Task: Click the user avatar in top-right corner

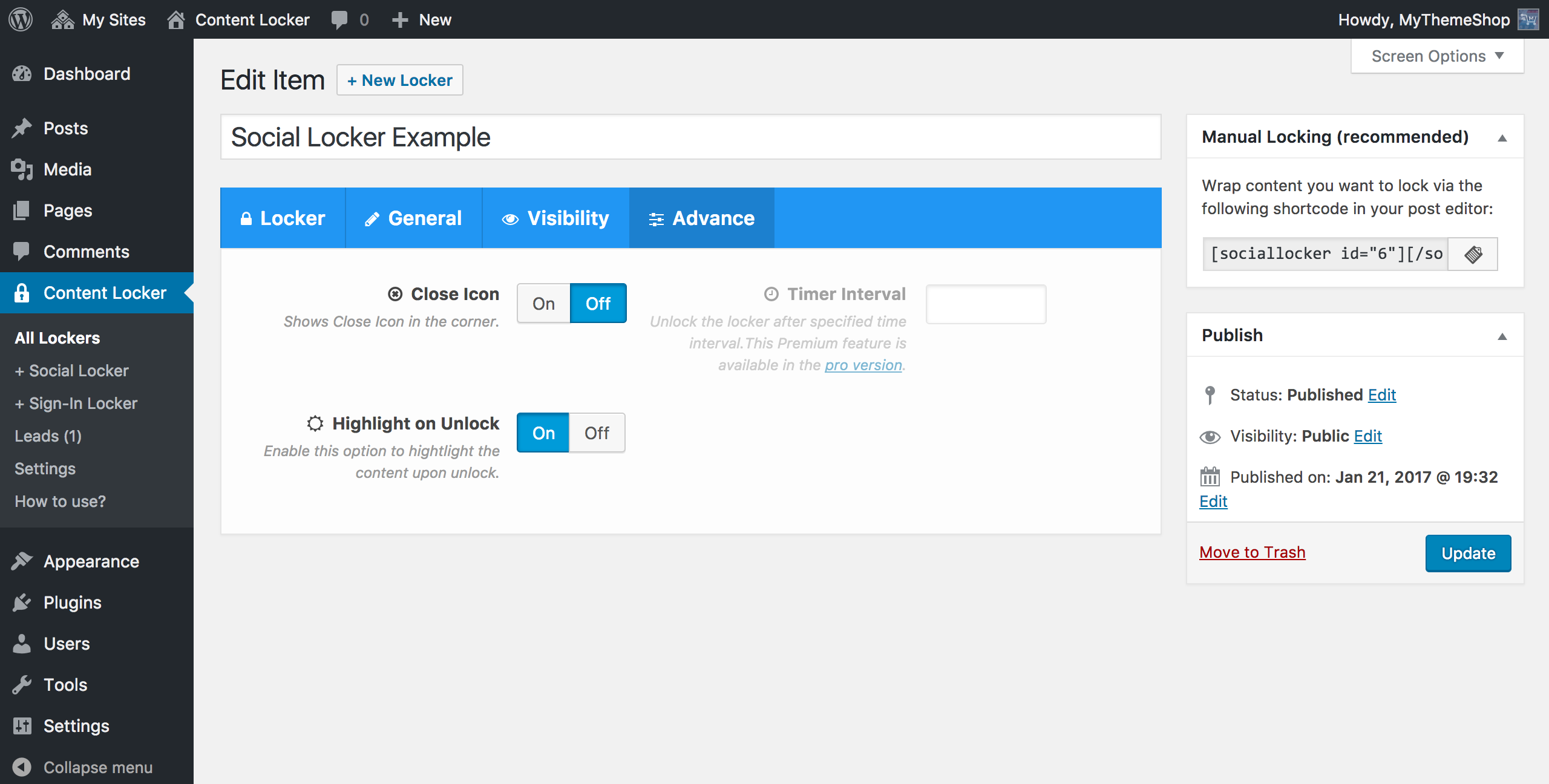Action: (x=1528, y=19)
